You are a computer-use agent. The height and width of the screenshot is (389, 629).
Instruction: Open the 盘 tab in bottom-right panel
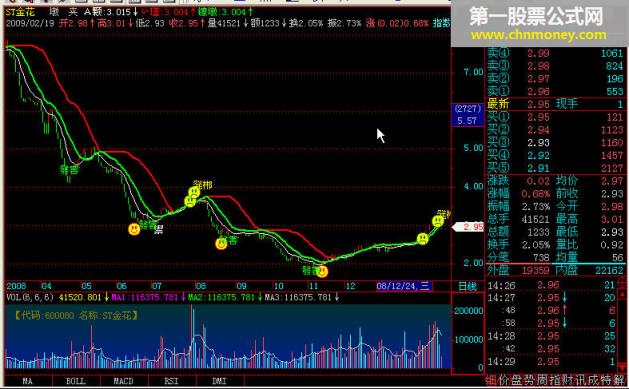point(517,380)
